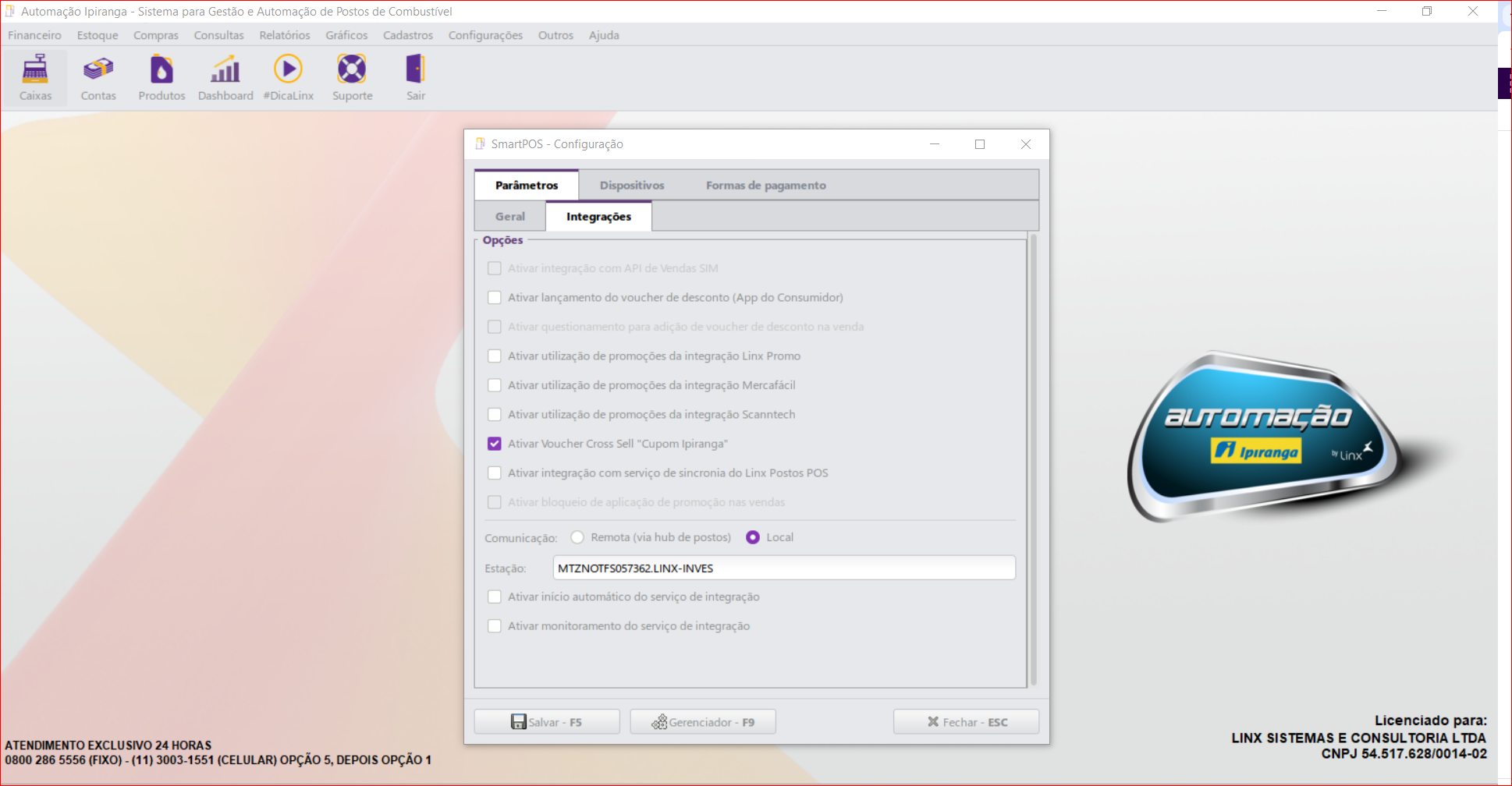Open the Relatórios menu
The width and height of the screenshot is (1512, 786).
(285, 35)
